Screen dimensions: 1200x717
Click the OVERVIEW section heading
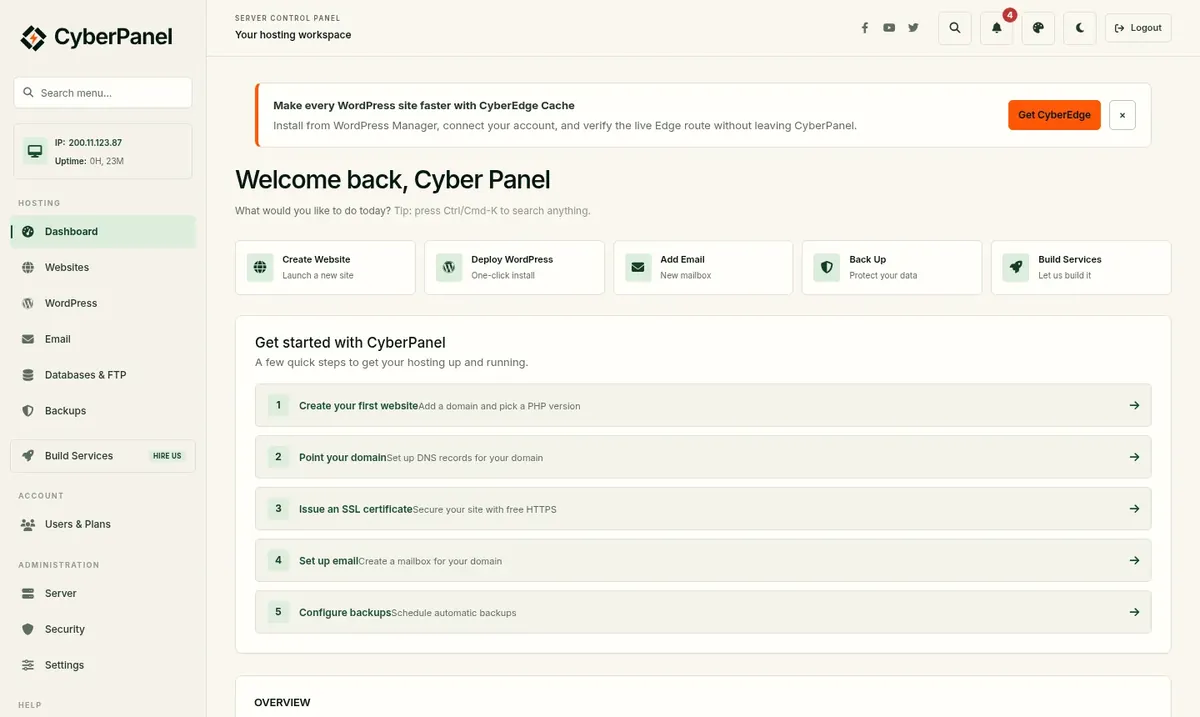pyautogui.click(x=282, y=703)
